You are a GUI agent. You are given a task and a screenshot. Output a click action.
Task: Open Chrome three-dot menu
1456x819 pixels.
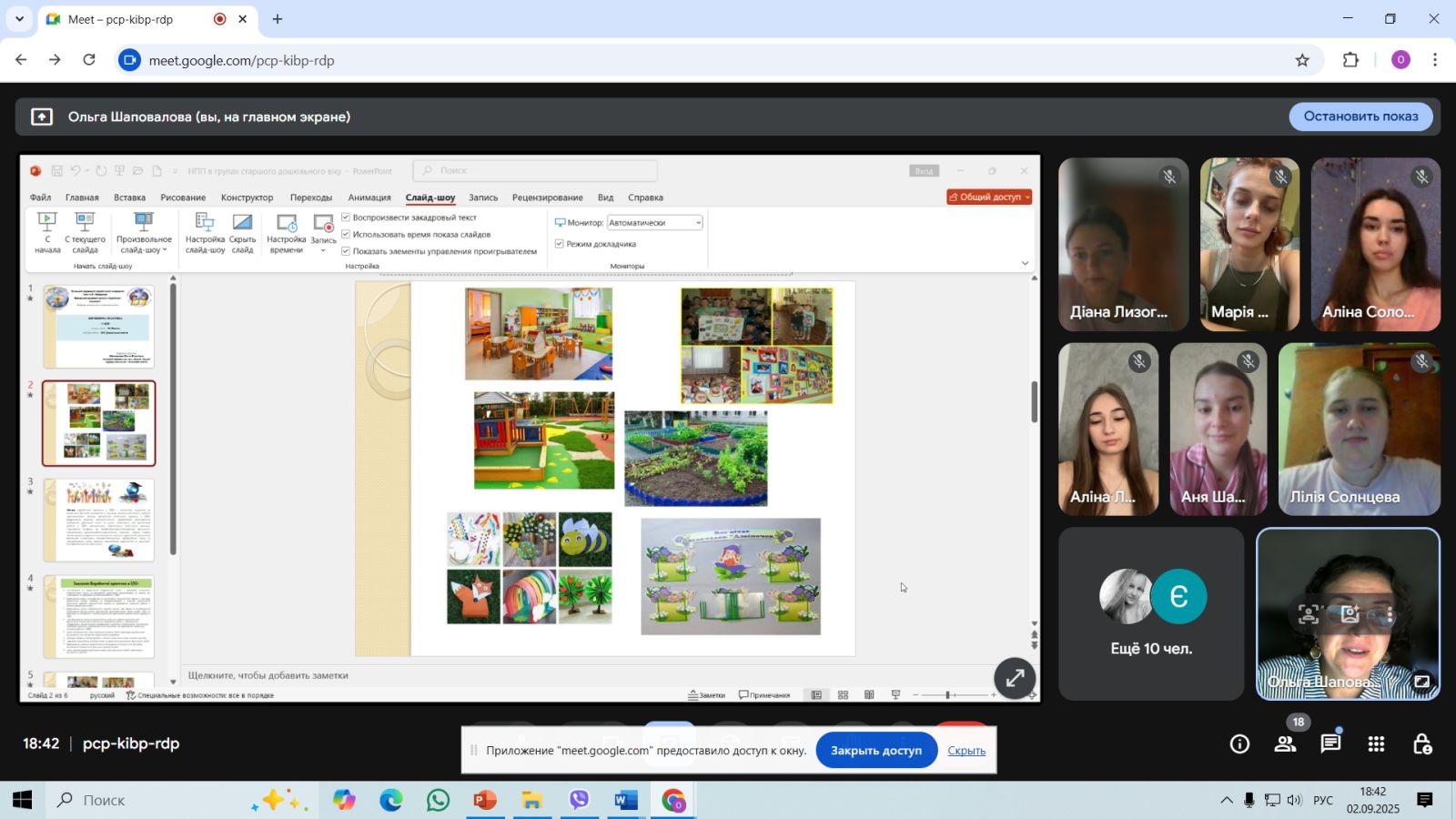coord(1435,60)
